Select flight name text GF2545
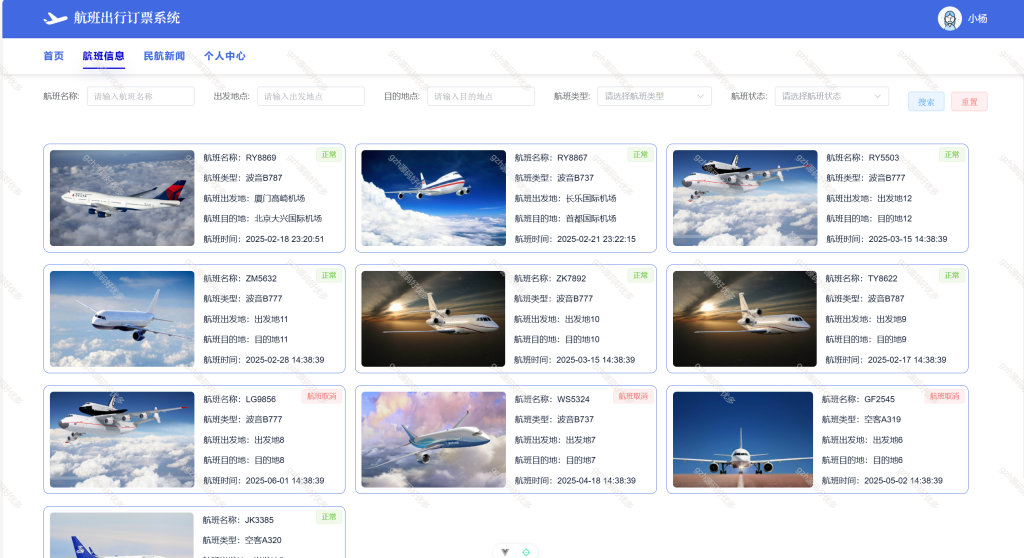The height and width of the screenshot is (558, 1024). coord(880,399)
